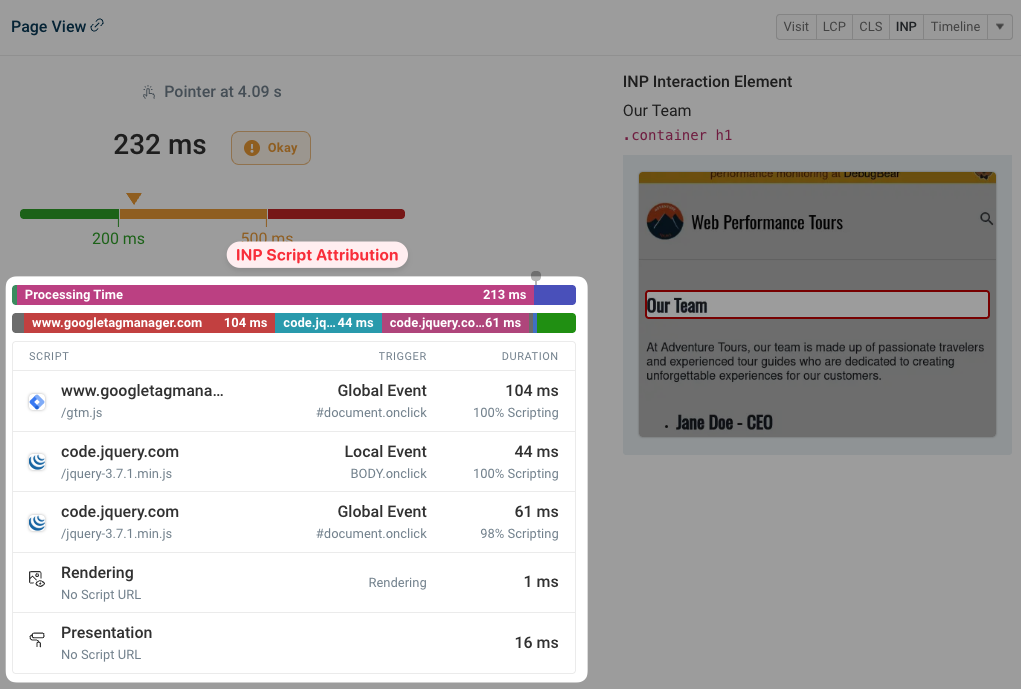The width and height of the screenshot is (1021, 689).
Task: Open the Timeline tab
Action: tap(955, 27)
